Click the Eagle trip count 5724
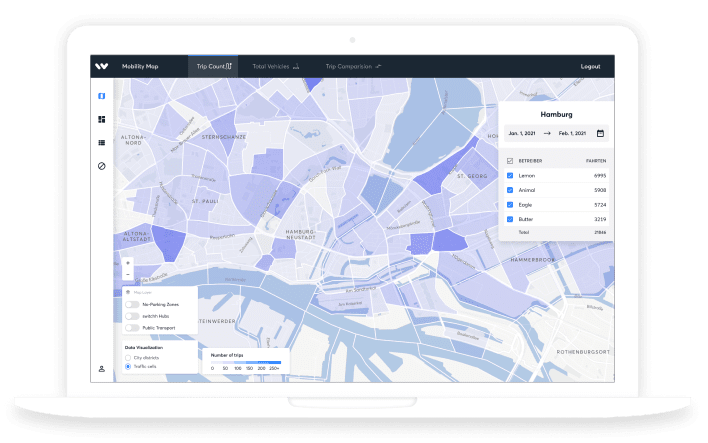 coord(600,205)
